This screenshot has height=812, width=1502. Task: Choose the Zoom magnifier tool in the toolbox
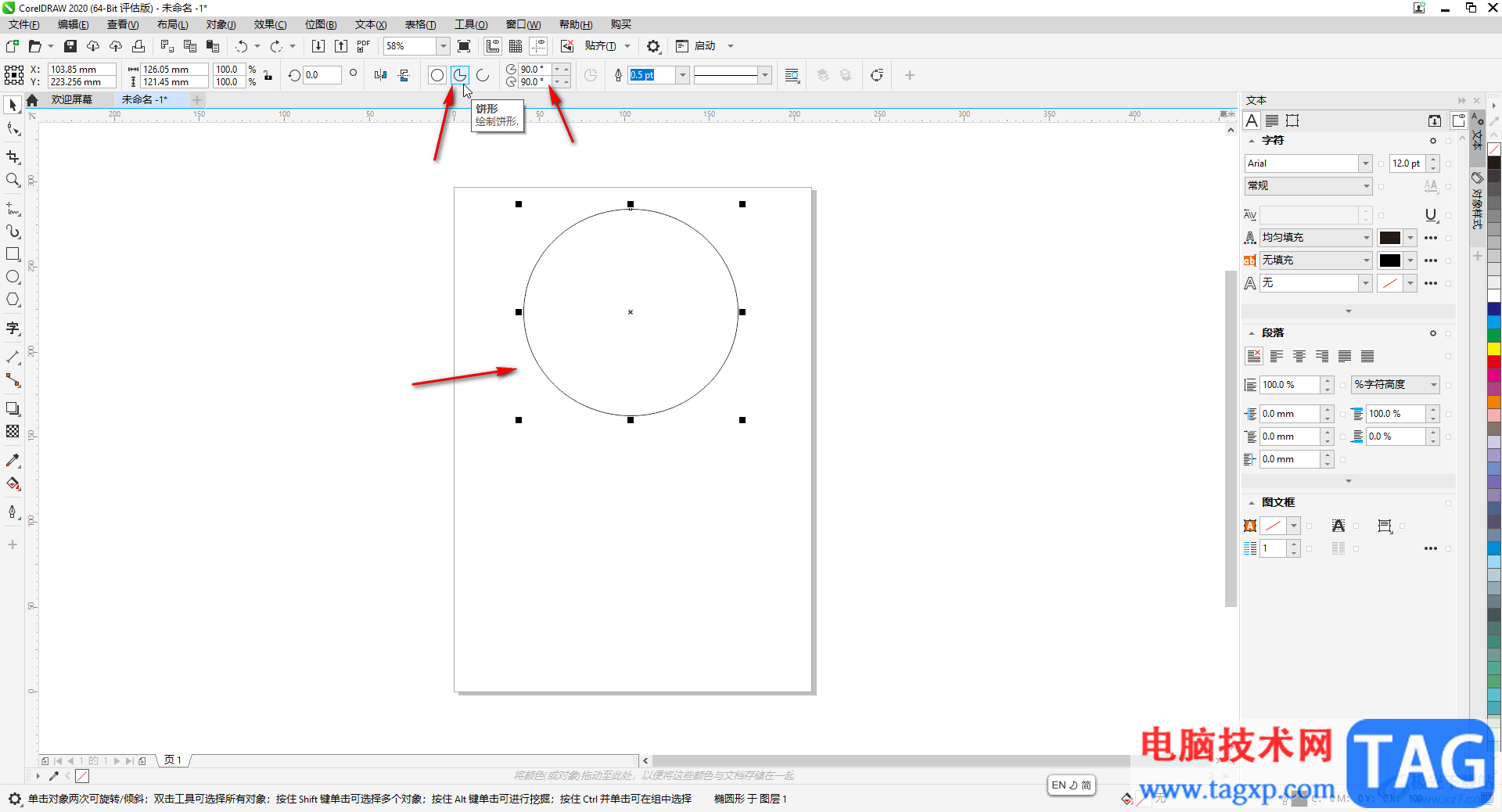point(13,180)
